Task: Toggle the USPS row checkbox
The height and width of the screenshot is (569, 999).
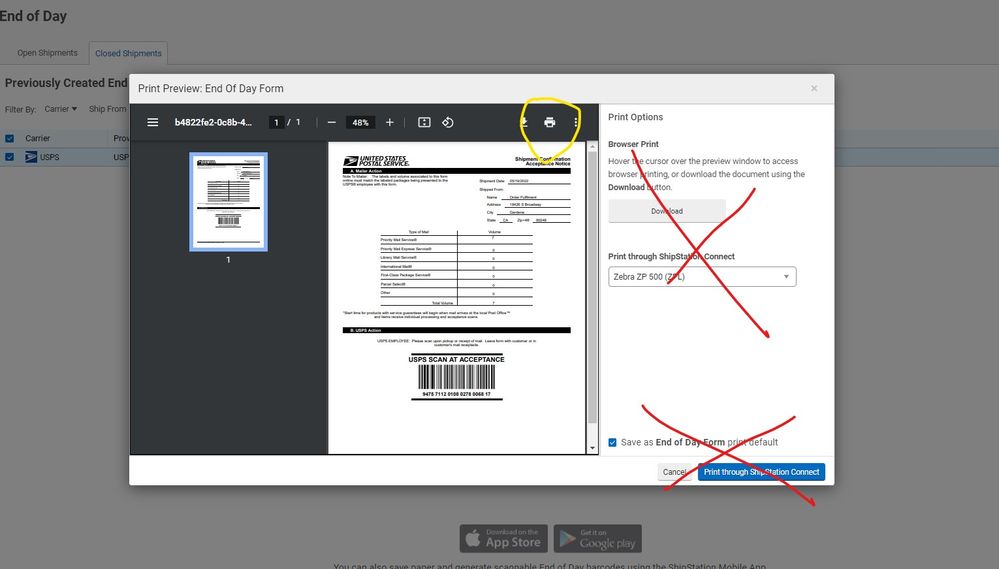Action: click(10, 157)
